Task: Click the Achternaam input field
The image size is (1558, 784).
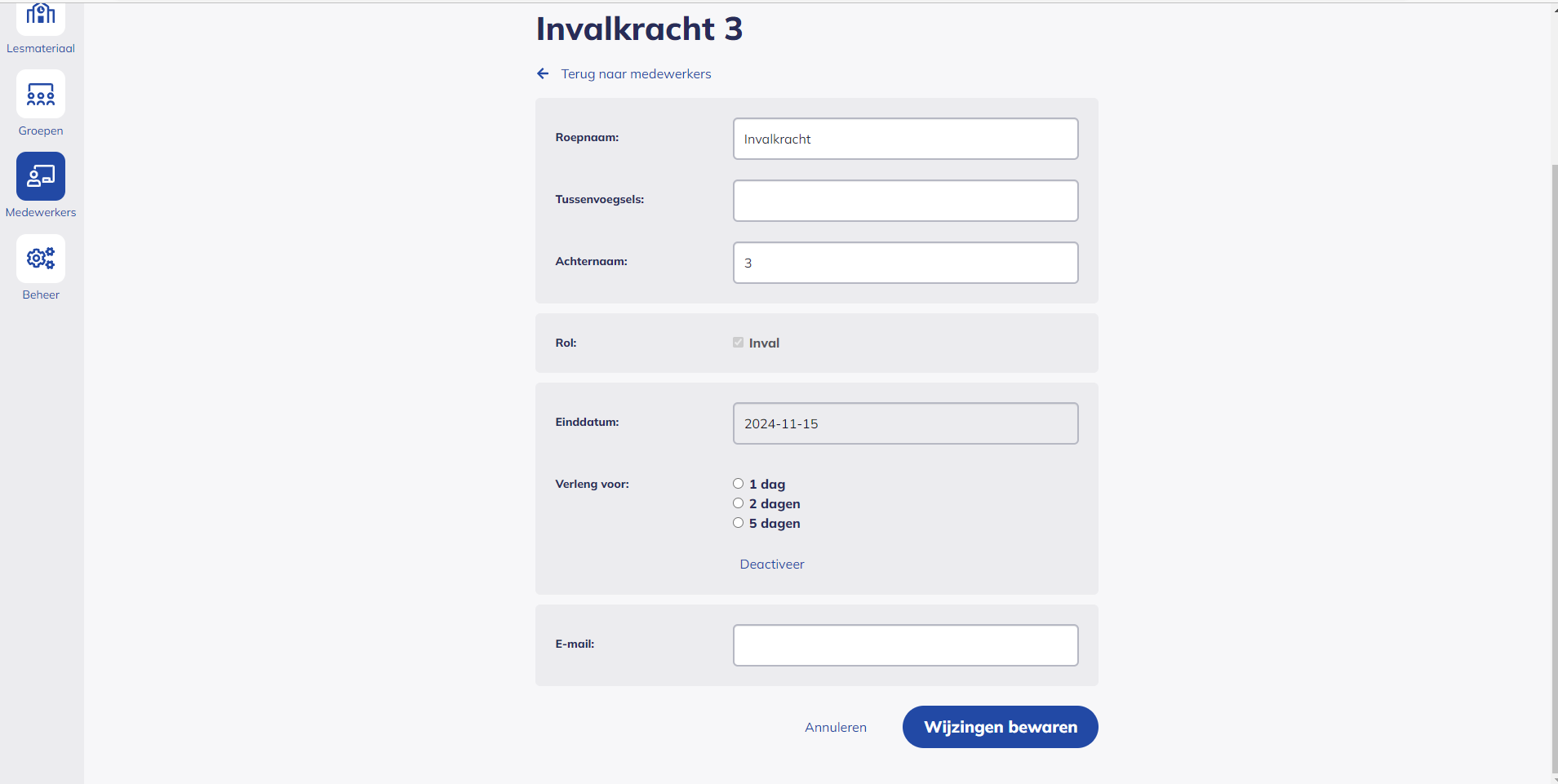Action: tap(905, 263)
